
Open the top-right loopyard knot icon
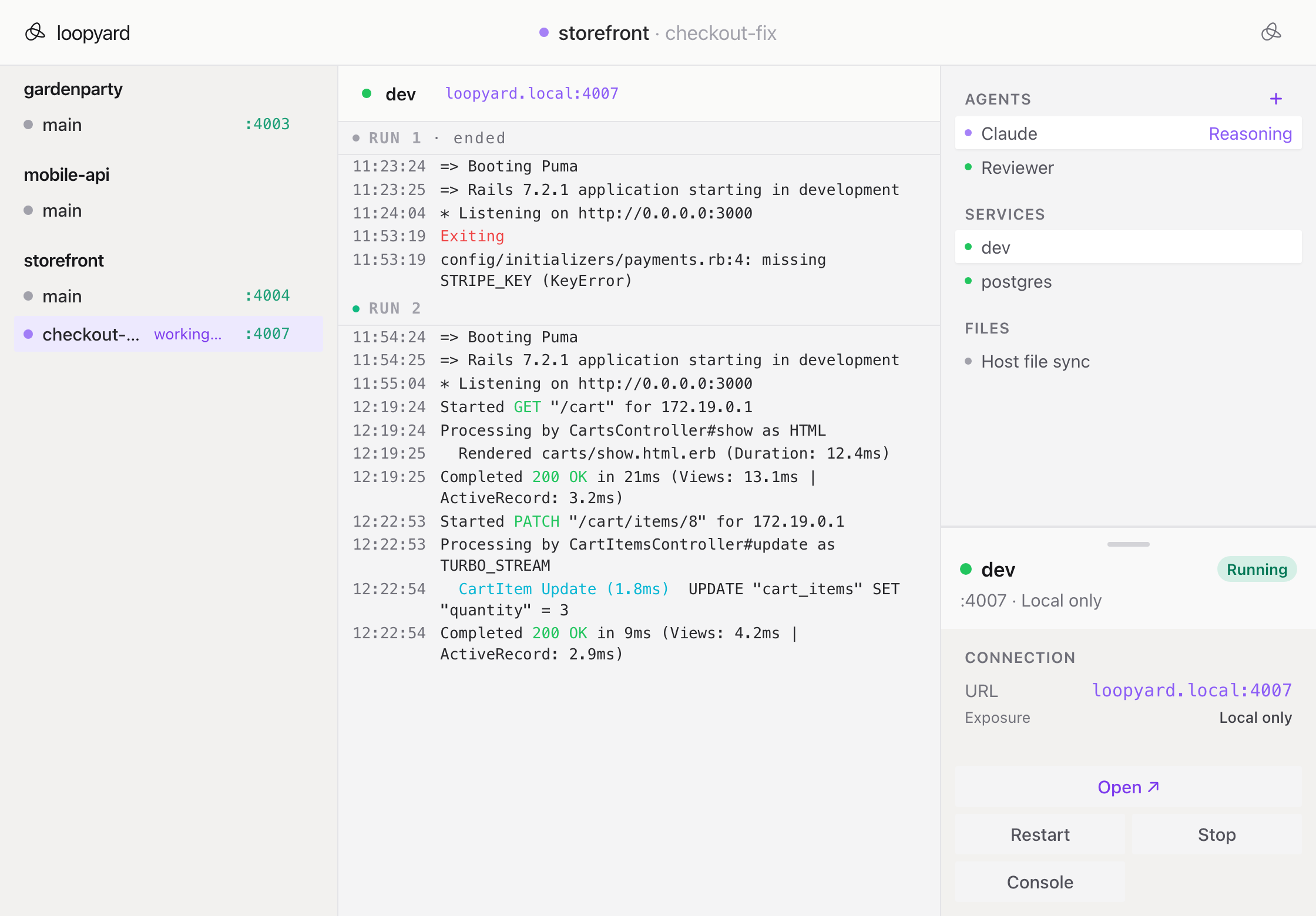point(1271,32)
